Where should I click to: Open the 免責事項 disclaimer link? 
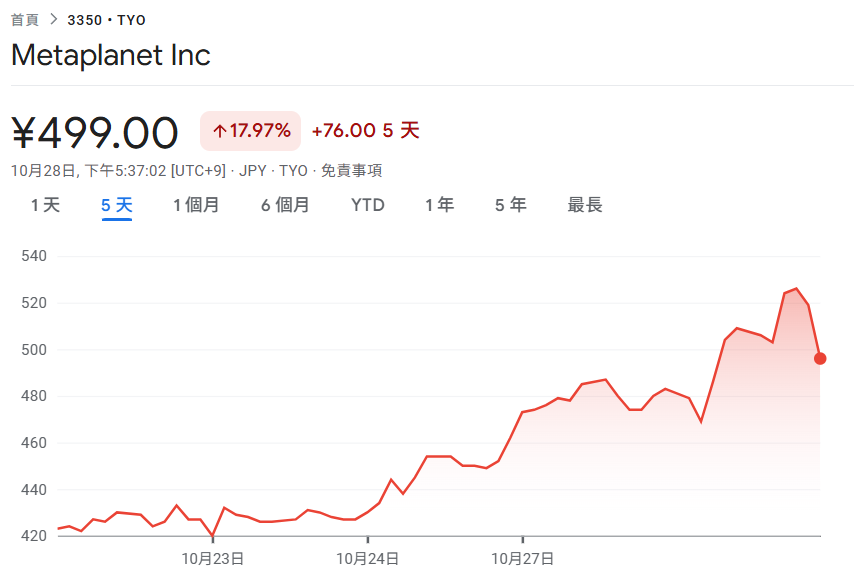(352, 170)
